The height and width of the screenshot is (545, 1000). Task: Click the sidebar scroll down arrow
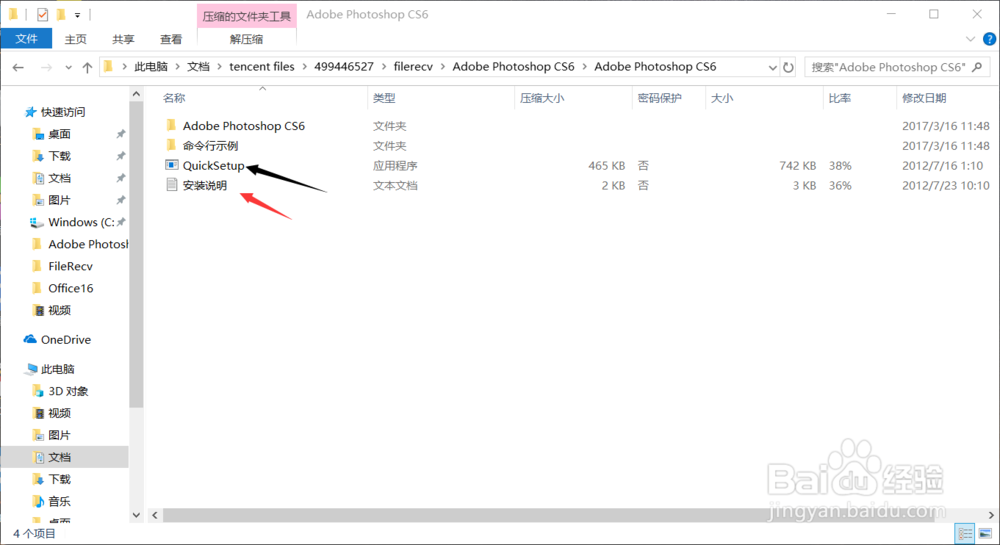136,515
